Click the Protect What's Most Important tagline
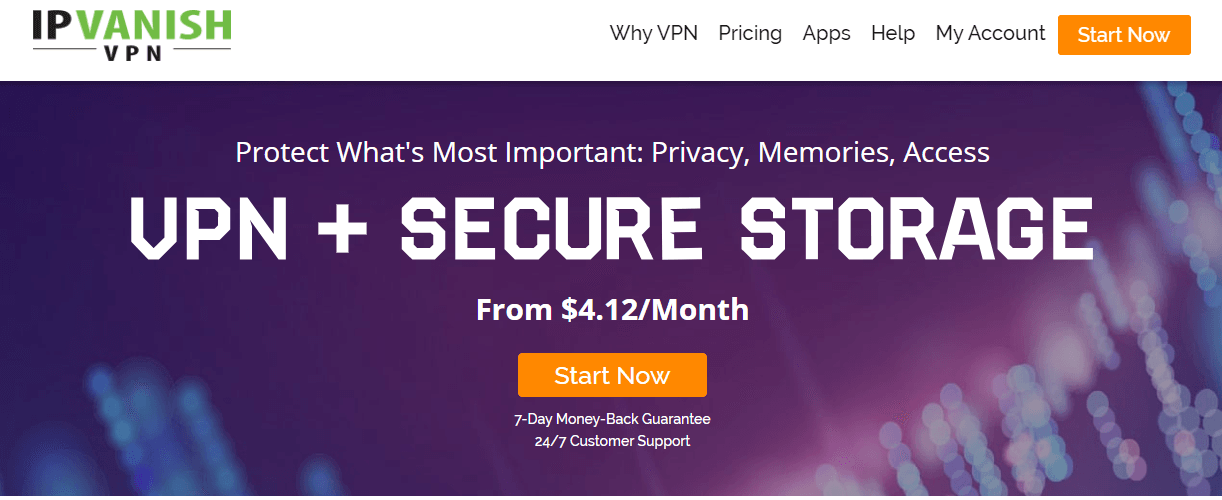Screen dimensions: 1222x500 [612, 153]
